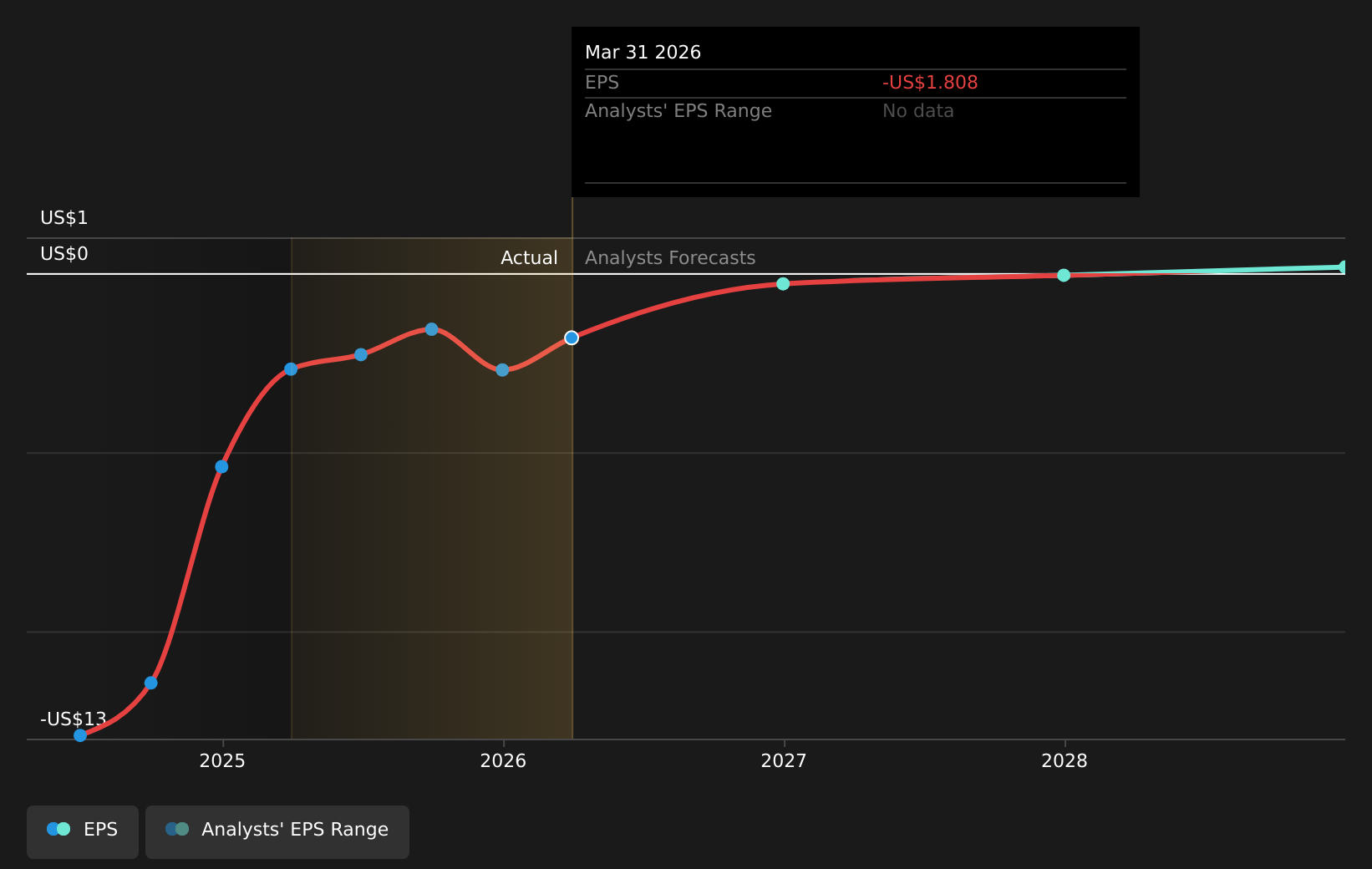Click the 2028 forecast EPS point
This screenshot has height=869, width=1372.
[1064, 275]
